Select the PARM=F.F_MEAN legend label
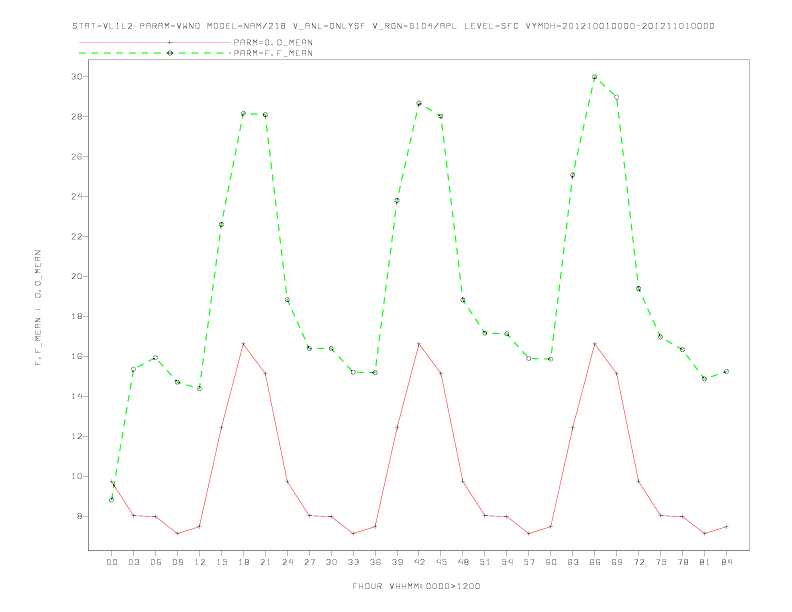 pyautogui.click(x=273, y=53)
